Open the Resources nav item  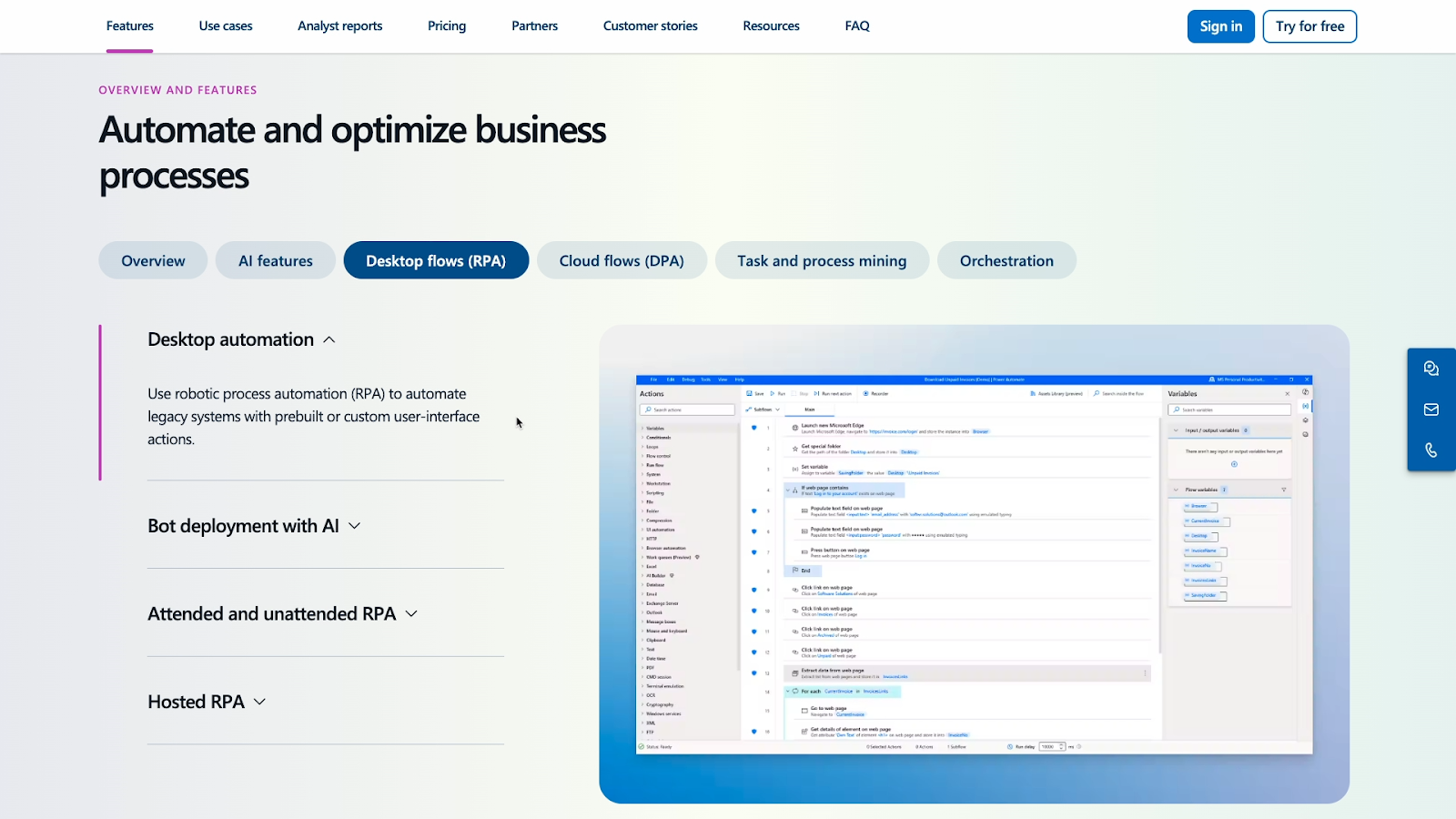pos(772,26)
